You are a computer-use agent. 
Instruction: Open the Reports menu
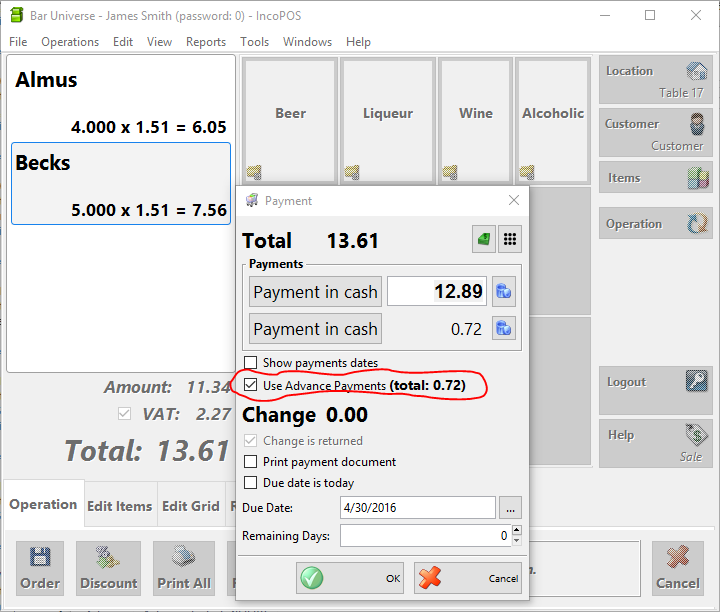point(206,42)
